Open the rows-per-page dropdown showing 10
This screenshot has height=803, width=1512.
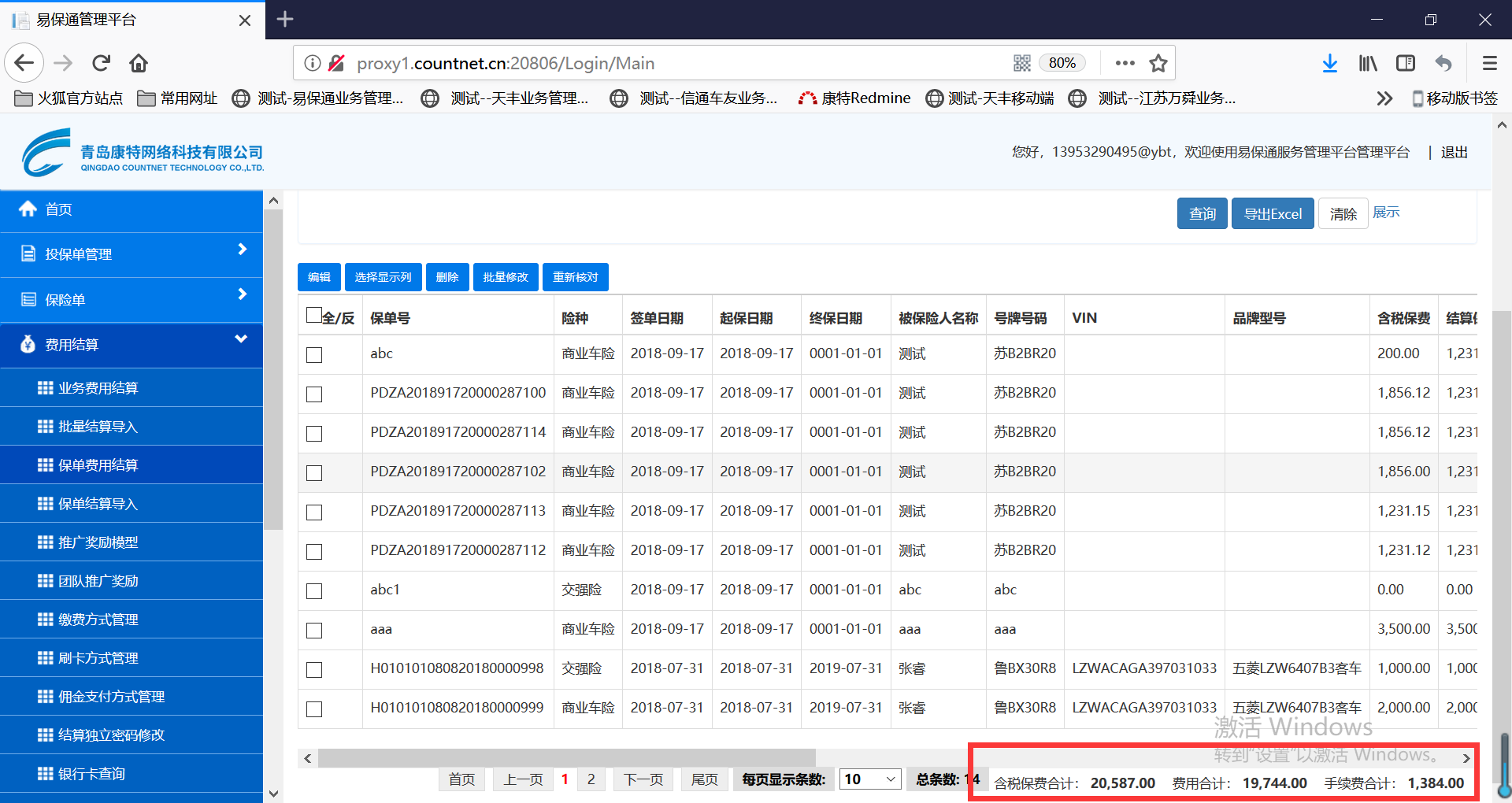click(x=869, y=779)
